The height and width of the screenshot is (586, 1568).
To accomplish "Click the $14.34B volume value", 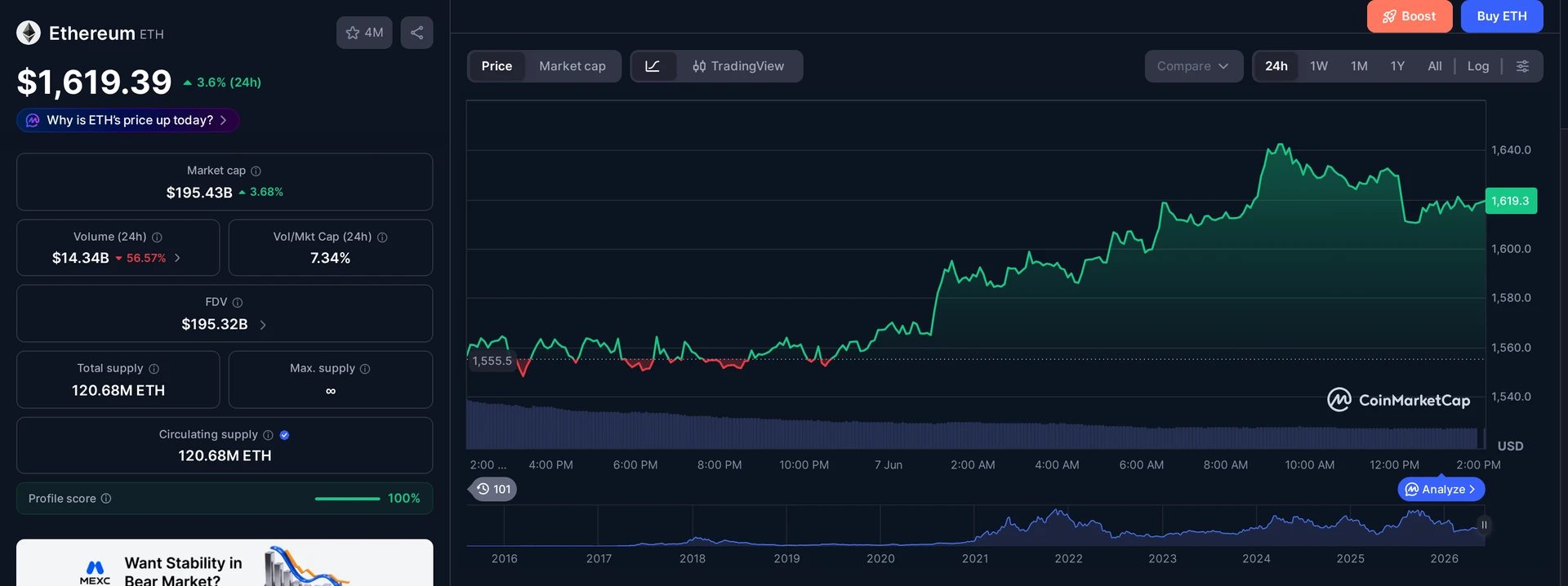I will (80, 258).
